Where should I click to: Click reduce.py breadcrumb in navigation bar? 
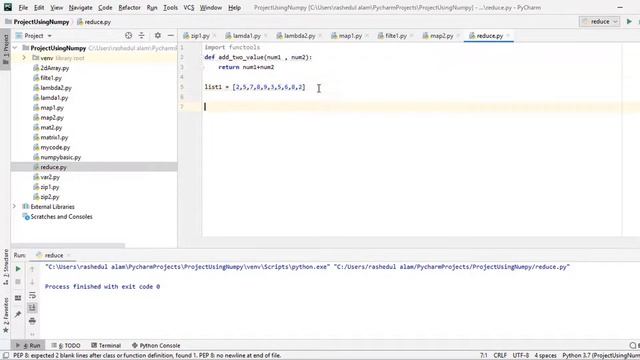tap(94, 22)
